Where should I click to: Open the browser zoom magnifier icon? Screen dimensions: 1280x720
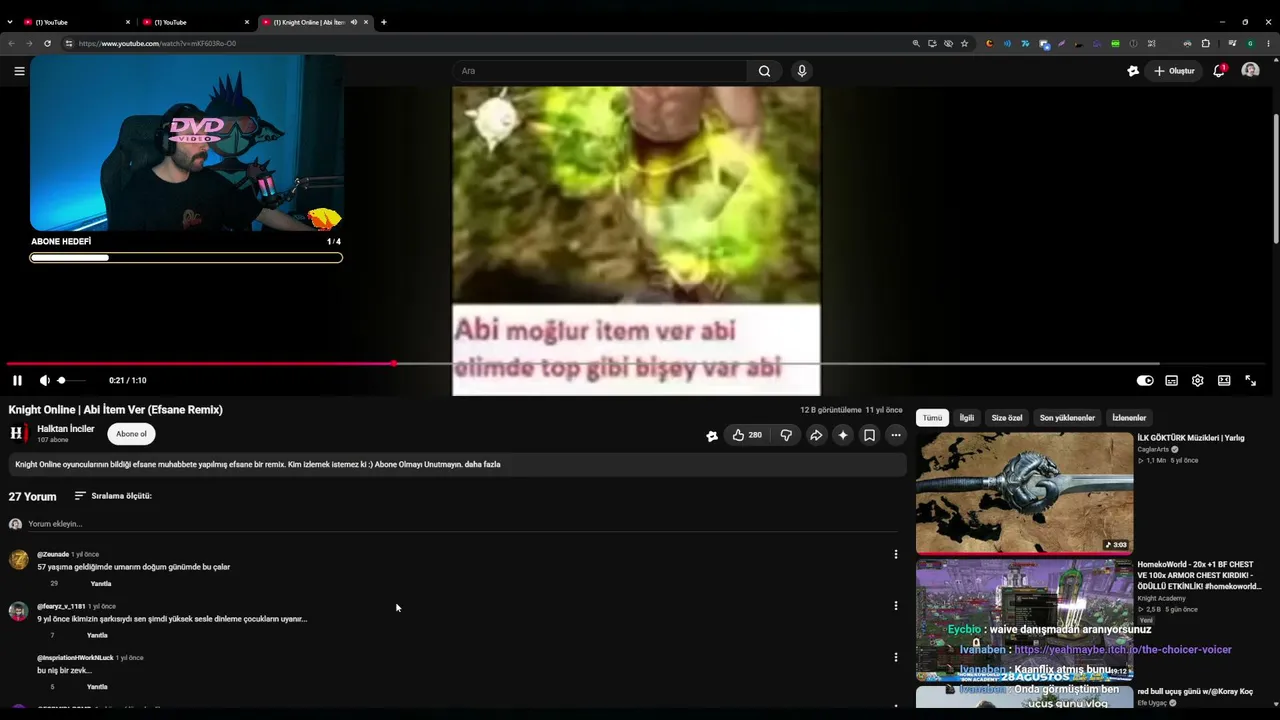(915, 43)
